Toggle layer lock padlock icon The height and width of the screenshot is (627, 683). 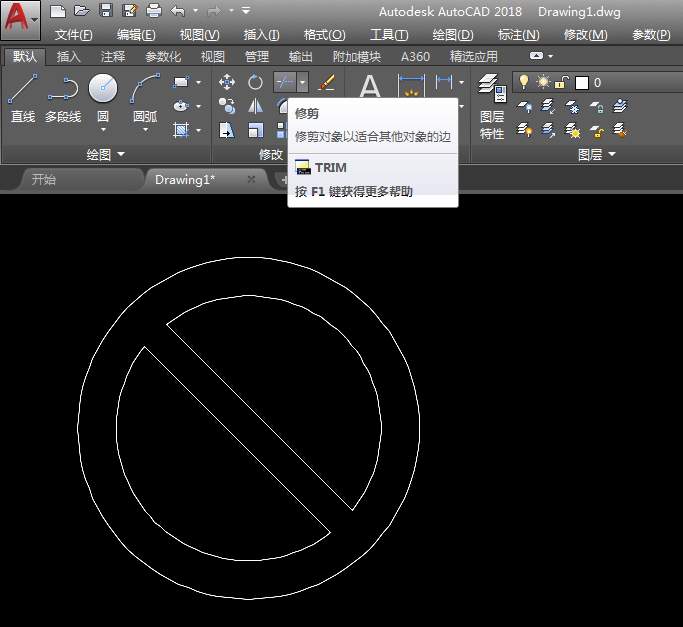click(x=562, y=82)
